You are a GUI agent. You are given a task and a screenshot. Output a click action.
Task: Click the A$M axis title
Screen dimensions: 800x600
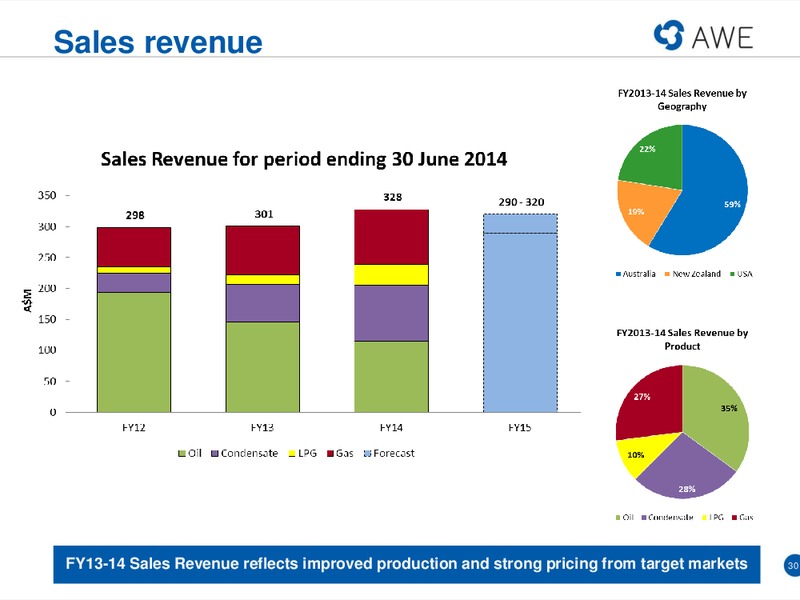click(x=28, y=301)
